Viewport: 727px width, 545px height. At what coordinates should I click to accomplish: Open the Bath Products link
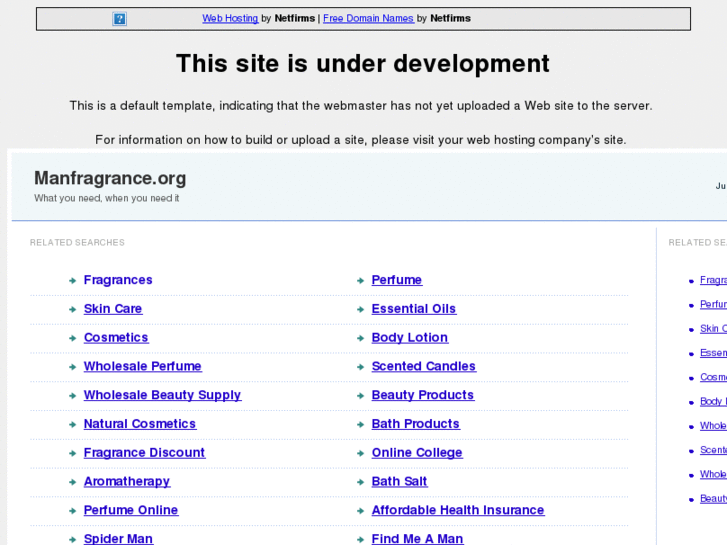tap(415, 424)
